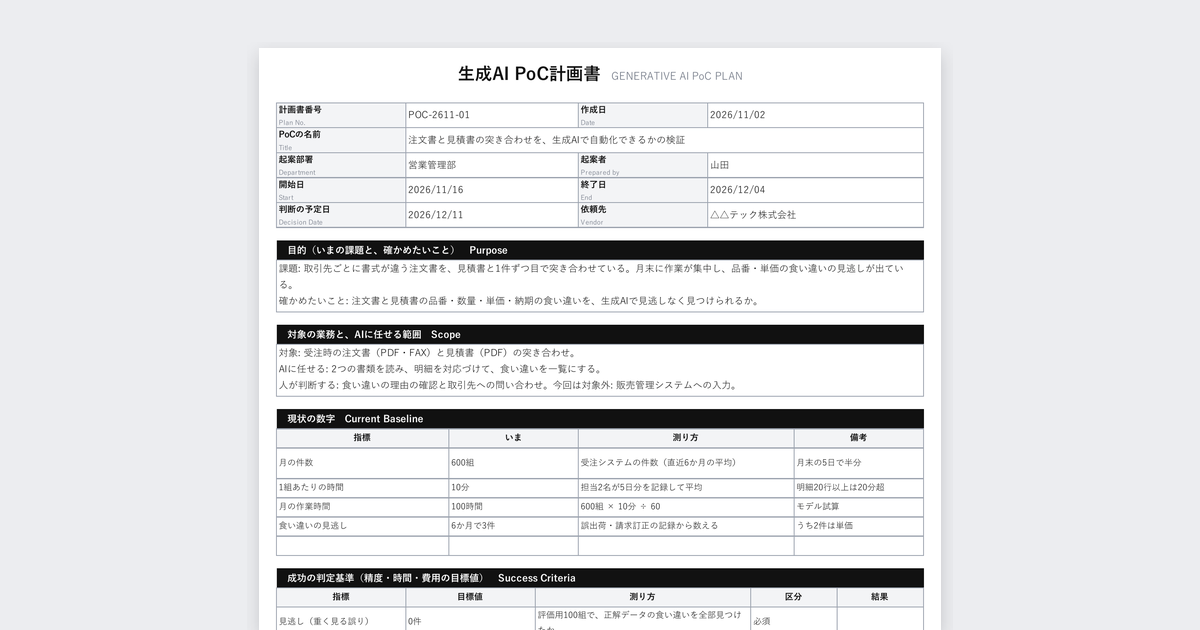This screenshot has width=1200, height=630.
Task: Click criteria column header 区分
Action: coord(793,597)
